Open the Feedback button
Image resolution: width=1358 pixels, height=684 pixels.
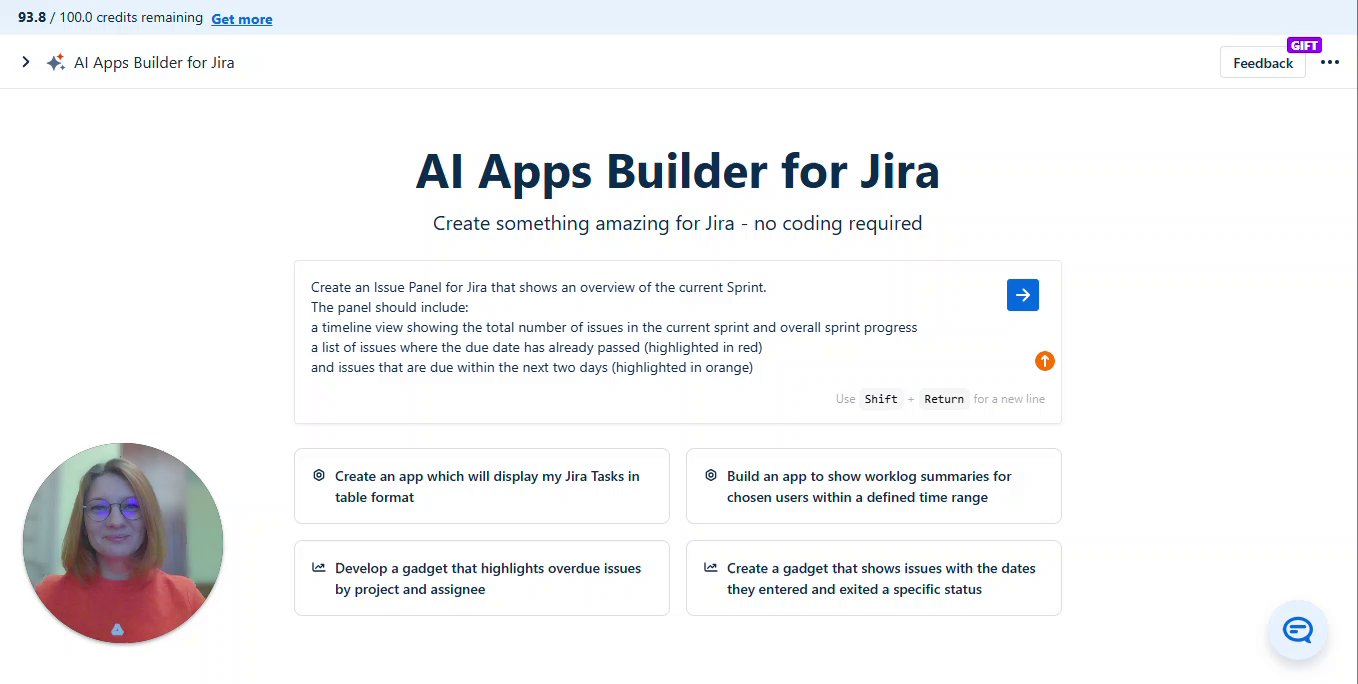pyautogui.click(x=1262, y=63)
